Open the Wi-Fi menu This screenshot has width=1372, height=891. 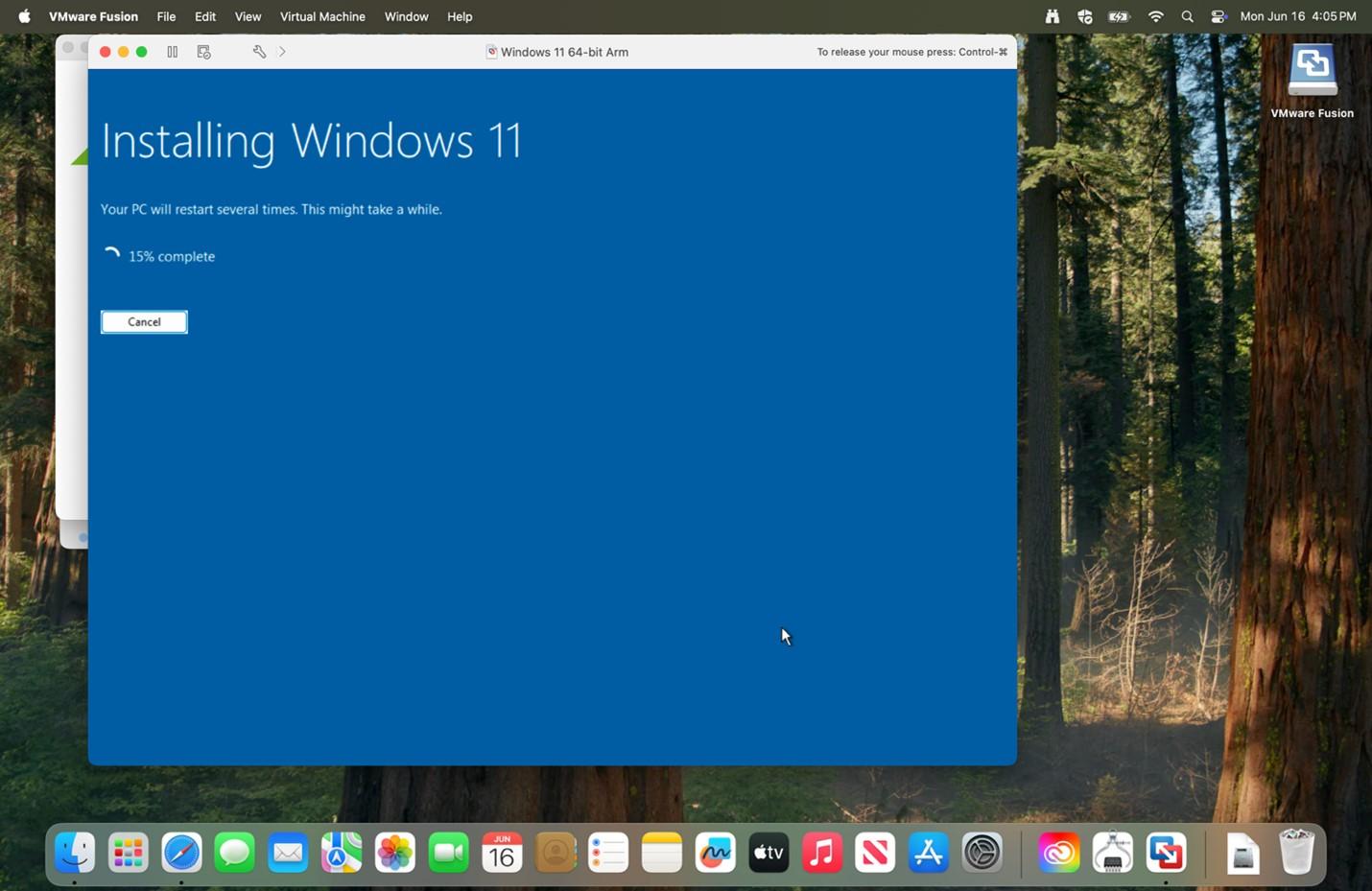coord(1156,16)
